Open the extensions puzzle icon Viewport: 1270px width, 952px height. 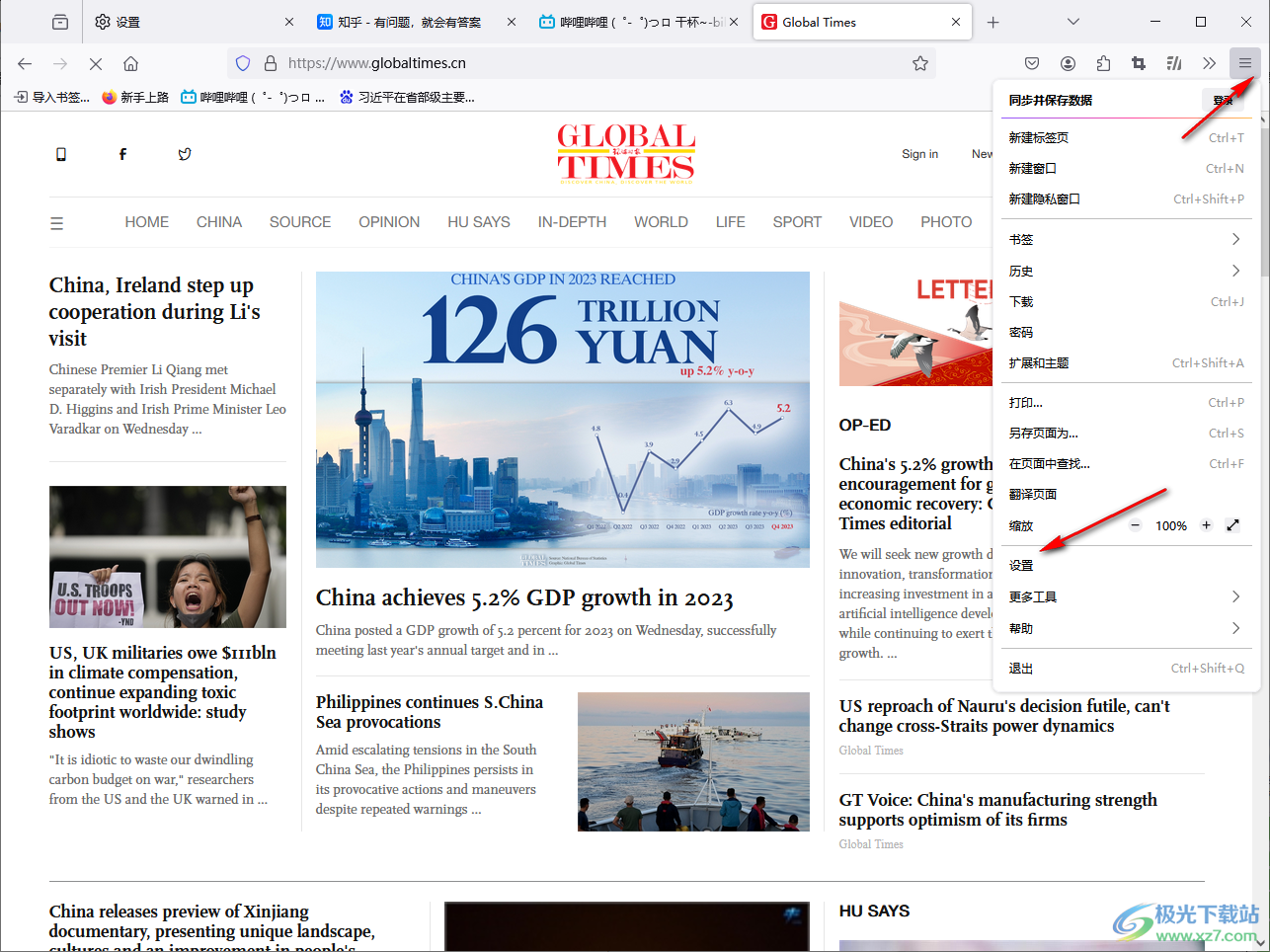point(1103,63)
